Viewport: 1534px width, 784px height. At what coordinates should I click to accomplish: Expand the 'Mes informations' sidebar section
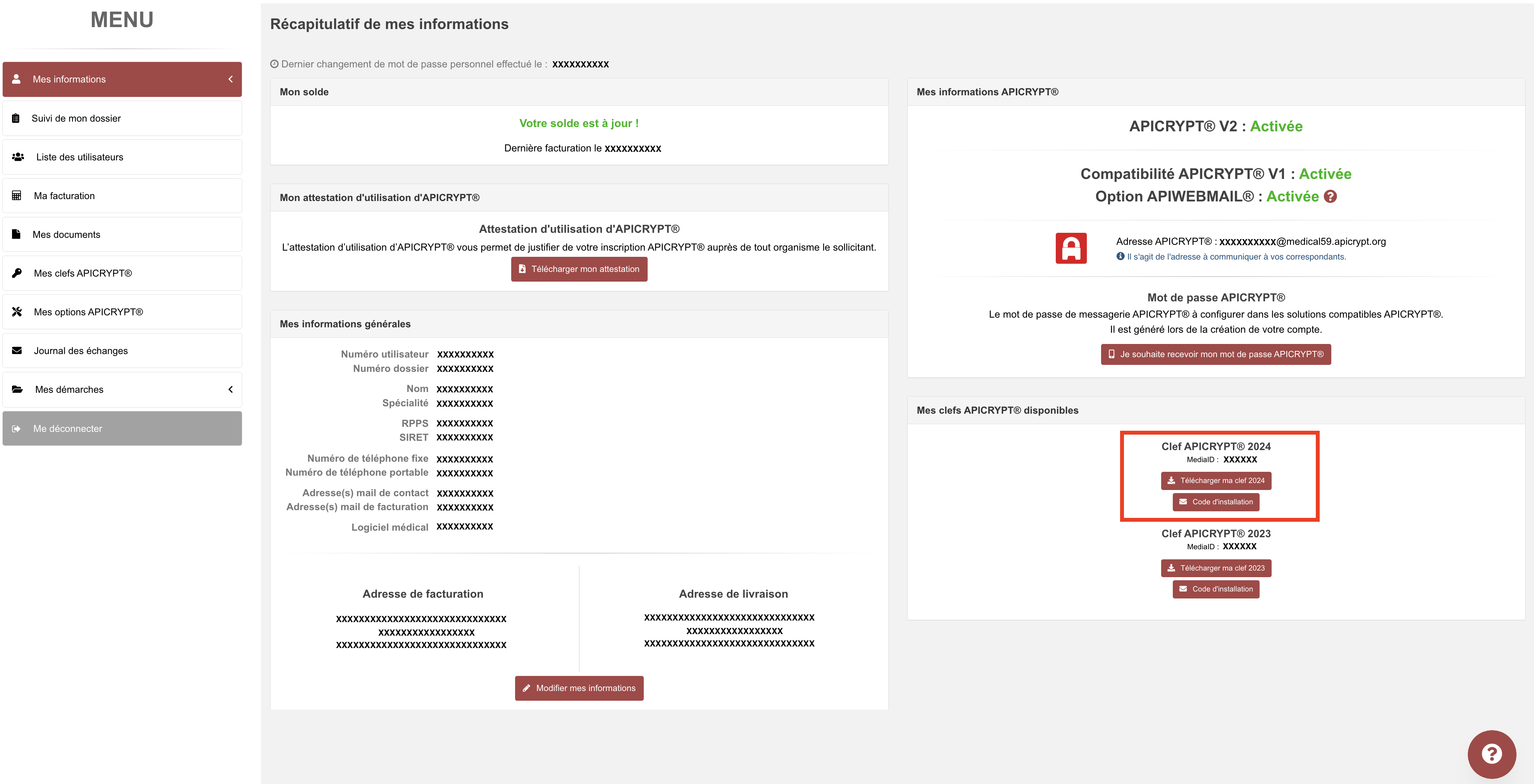pos(229,79)
